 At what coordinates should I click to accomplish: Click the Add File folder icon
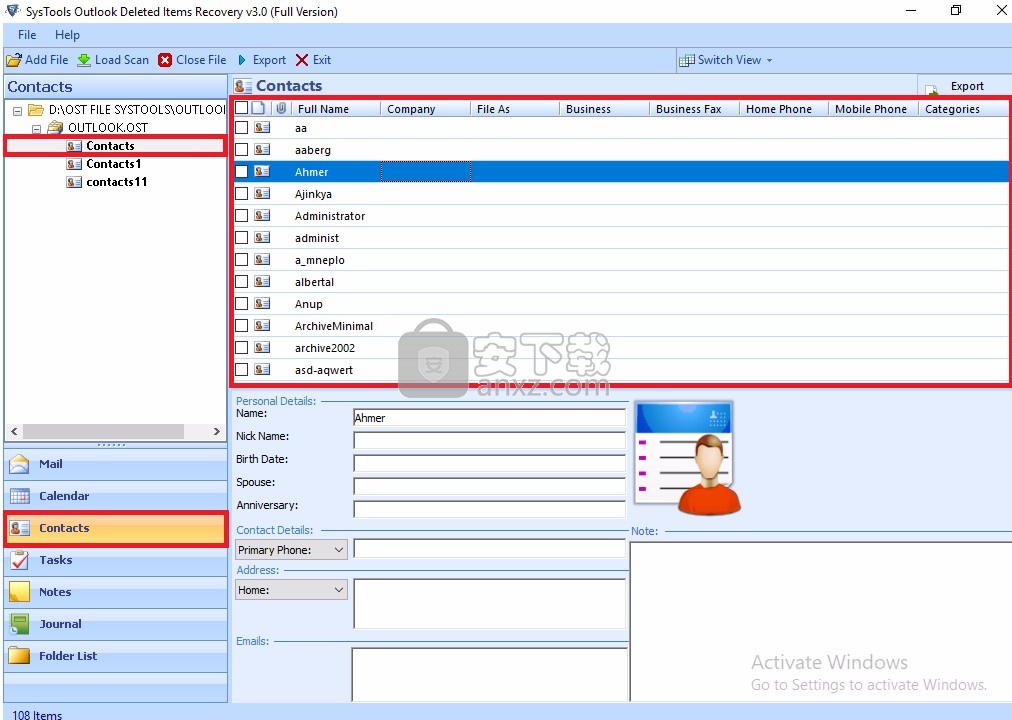(14, 60)
